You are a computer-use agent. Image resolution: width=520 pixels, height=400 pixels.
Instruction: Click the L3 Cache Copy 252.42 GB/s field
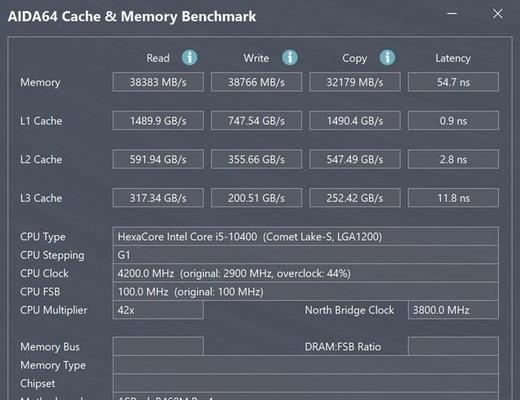(355, 198)
